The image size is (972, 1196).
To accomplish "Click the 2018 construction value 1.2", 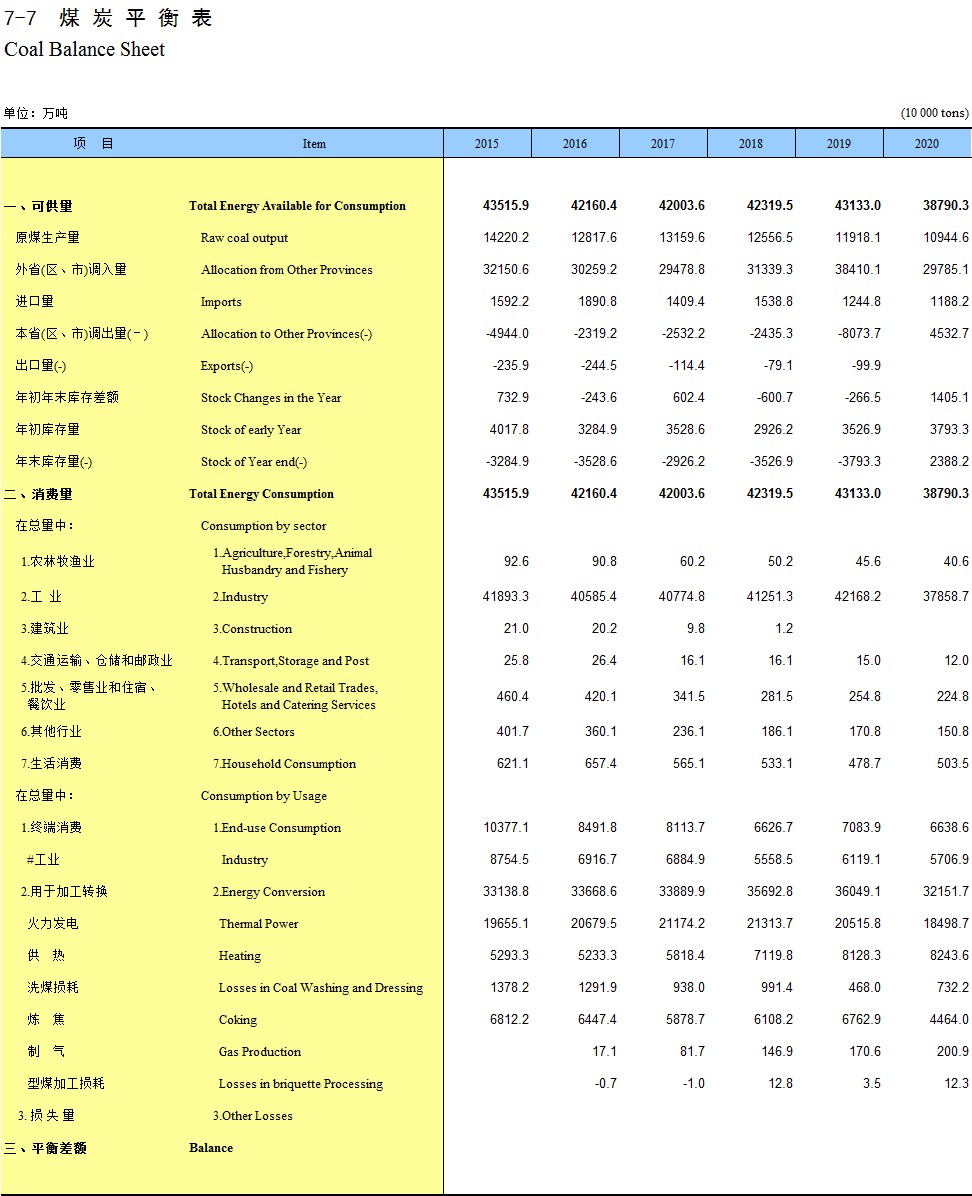I will (784, 629).
